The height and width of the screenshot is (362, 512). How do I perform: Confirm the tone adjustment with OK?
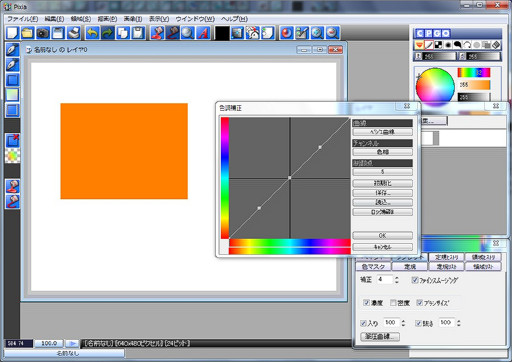tap(382, 235)
